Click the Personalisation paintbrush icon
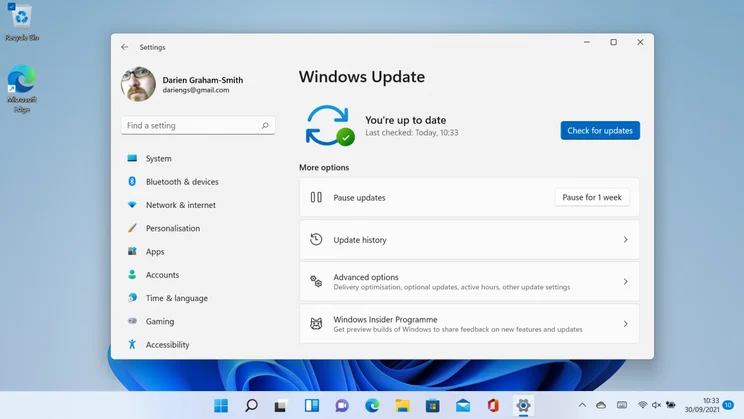 (132, 228)
